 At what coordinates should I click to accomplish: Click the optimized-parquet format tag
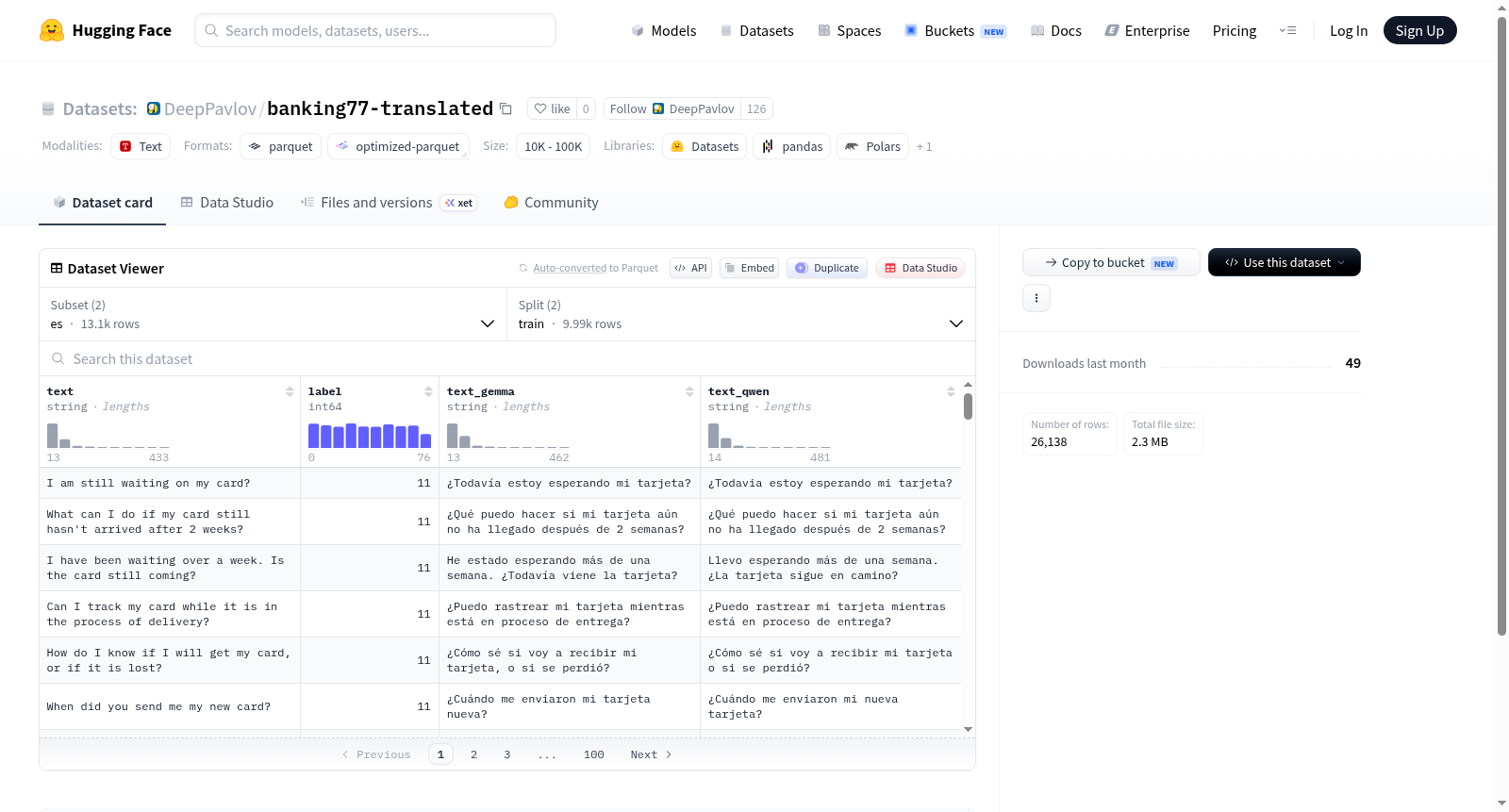[397, 146]
